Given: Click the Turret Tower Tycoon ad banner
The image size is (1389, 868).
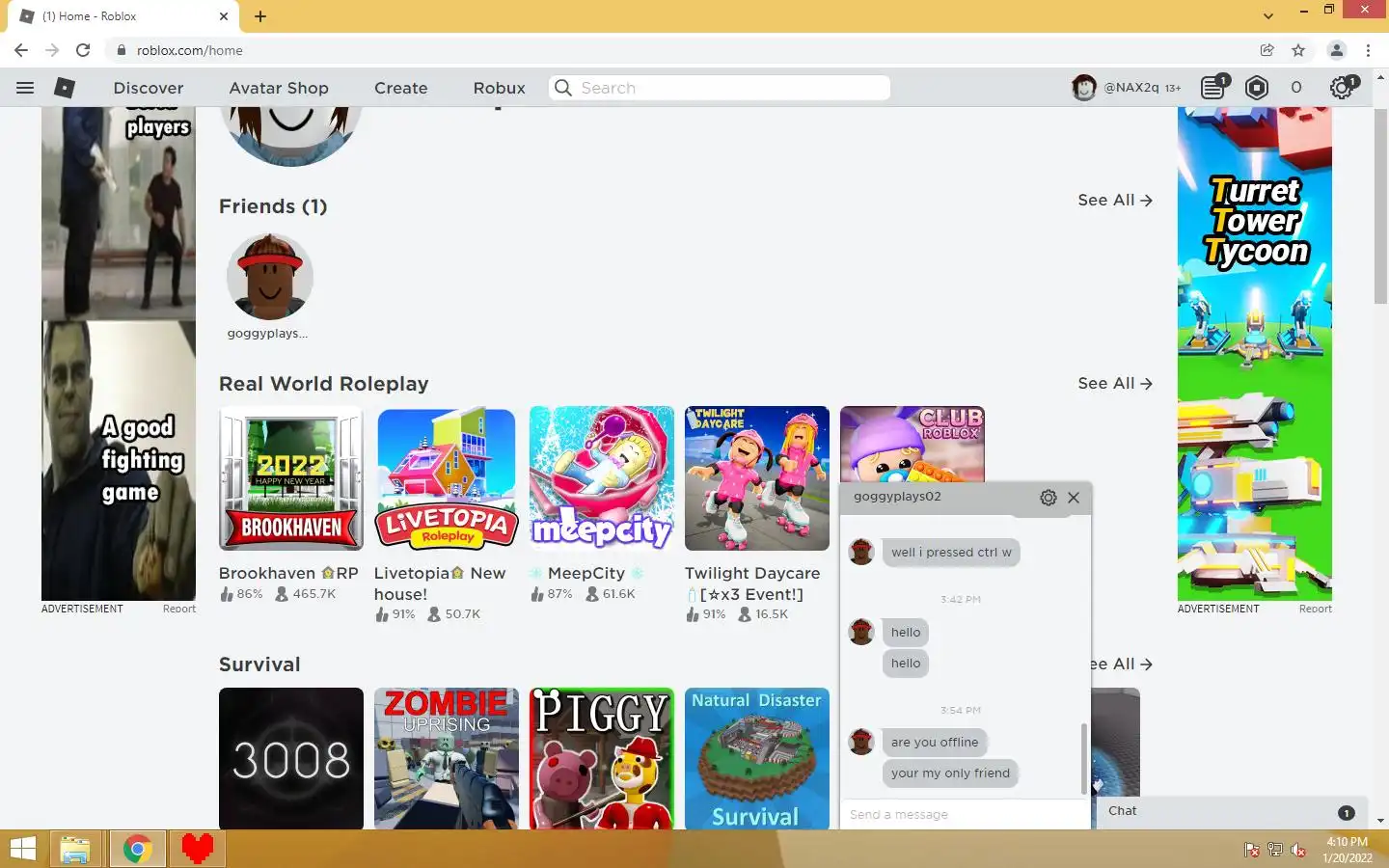Looking at the screenshot, I should (x=1255, y=353).
